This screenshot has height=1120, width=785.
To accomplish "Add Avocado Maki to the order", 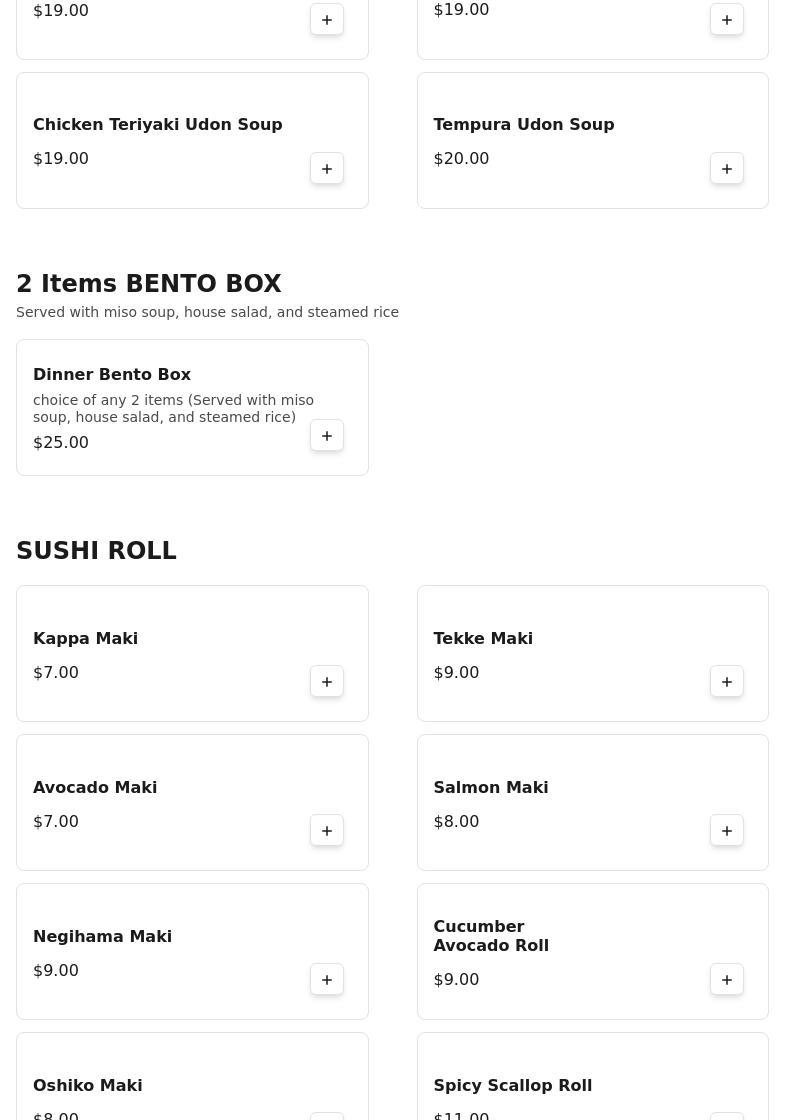I will click(327, 830).
